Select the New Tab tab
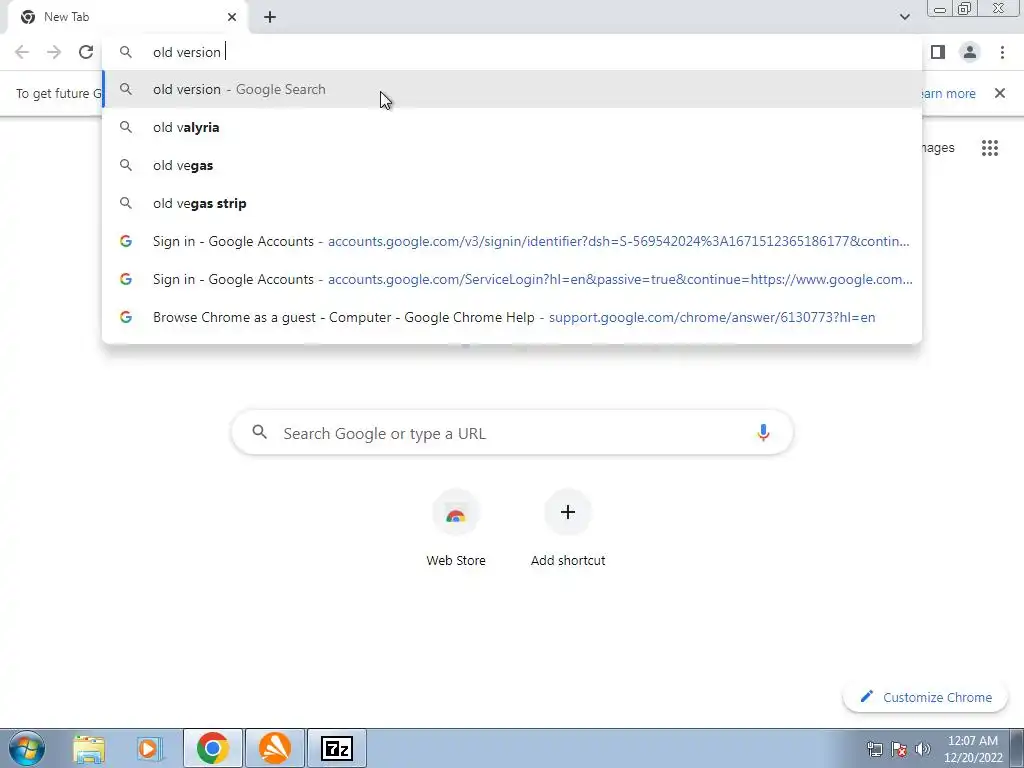Screen dimensions: 1024x768 pyautogui.click(x=128, y=17)
